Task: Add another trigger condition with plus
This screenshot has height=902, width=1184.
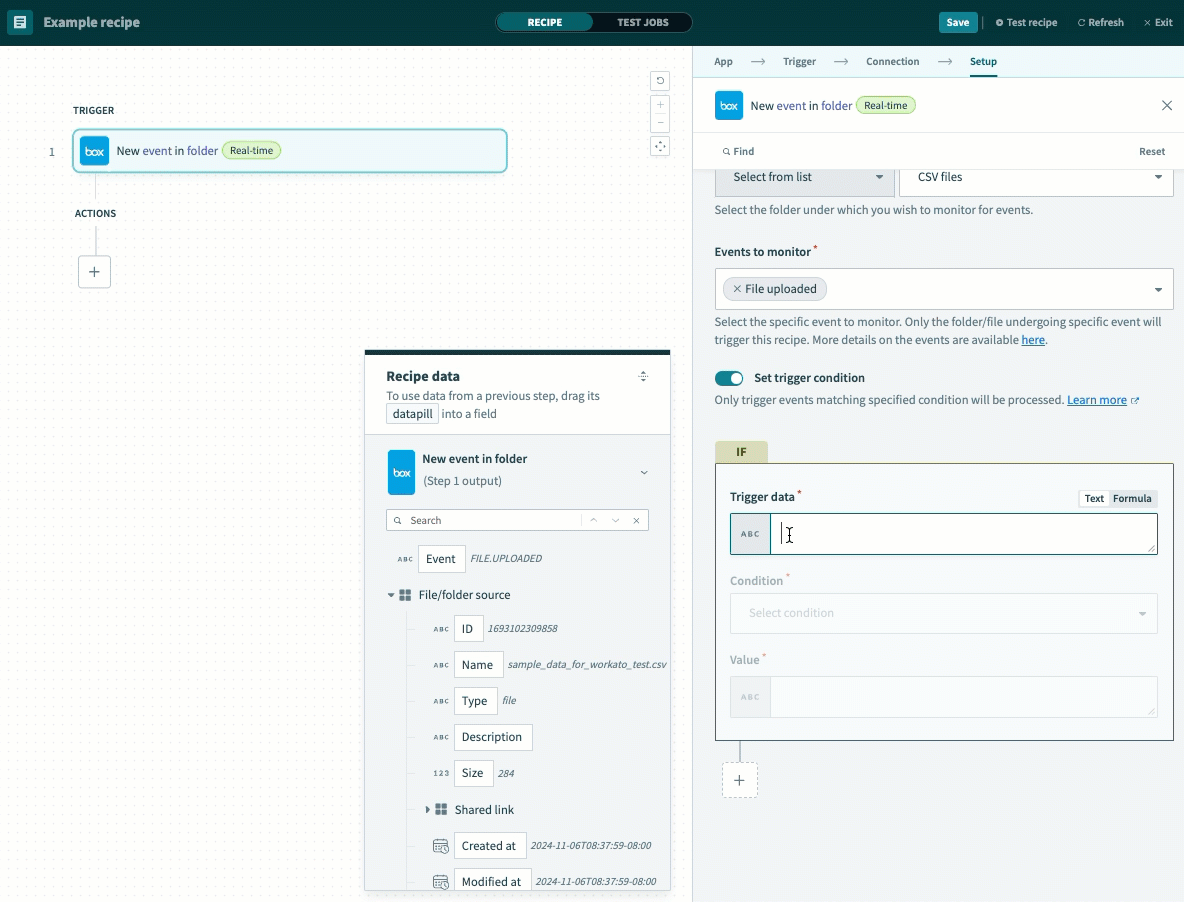Action: click(739, 780)
